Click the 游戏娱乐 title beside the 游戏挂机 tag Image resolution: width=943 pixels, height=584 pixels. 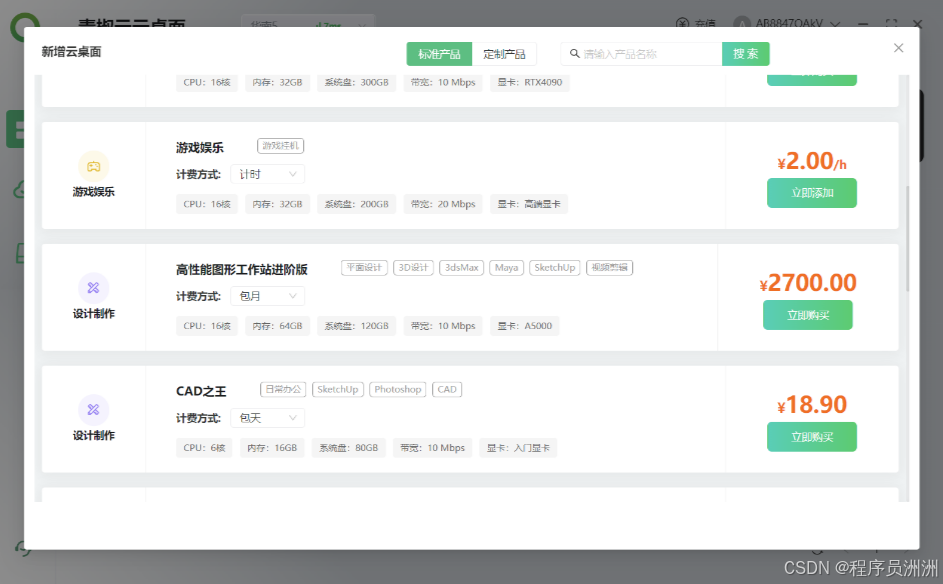(x=200, y=147)
